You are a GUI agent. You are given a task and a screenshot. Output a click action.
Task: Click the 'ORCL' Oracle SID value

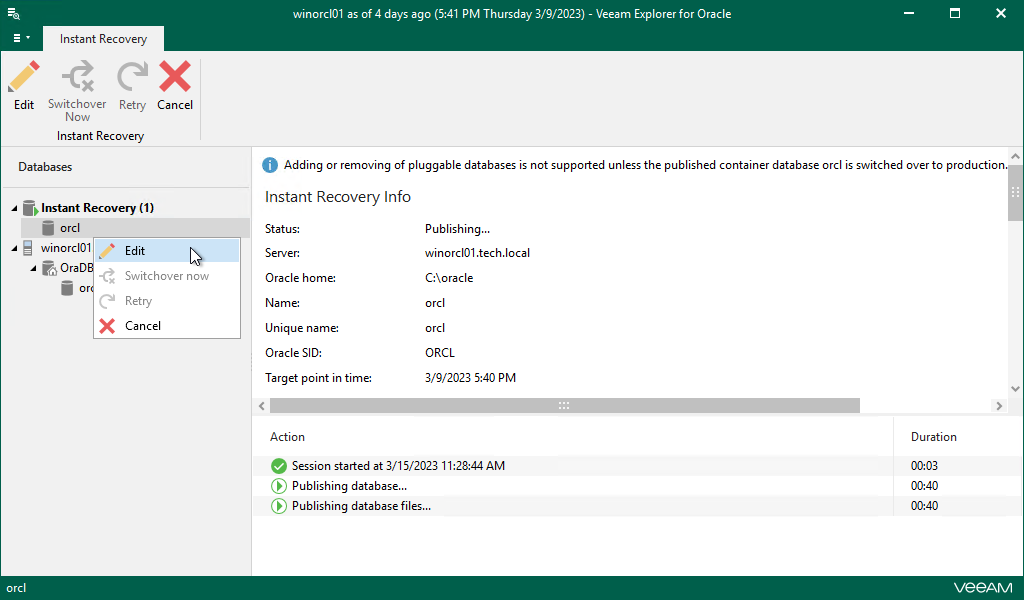click(440, 353)
